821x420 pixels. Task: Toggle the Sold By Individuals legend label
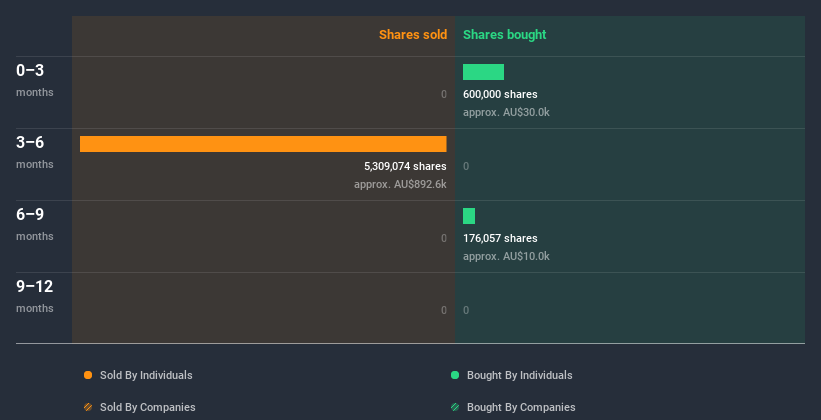(146, 375)
